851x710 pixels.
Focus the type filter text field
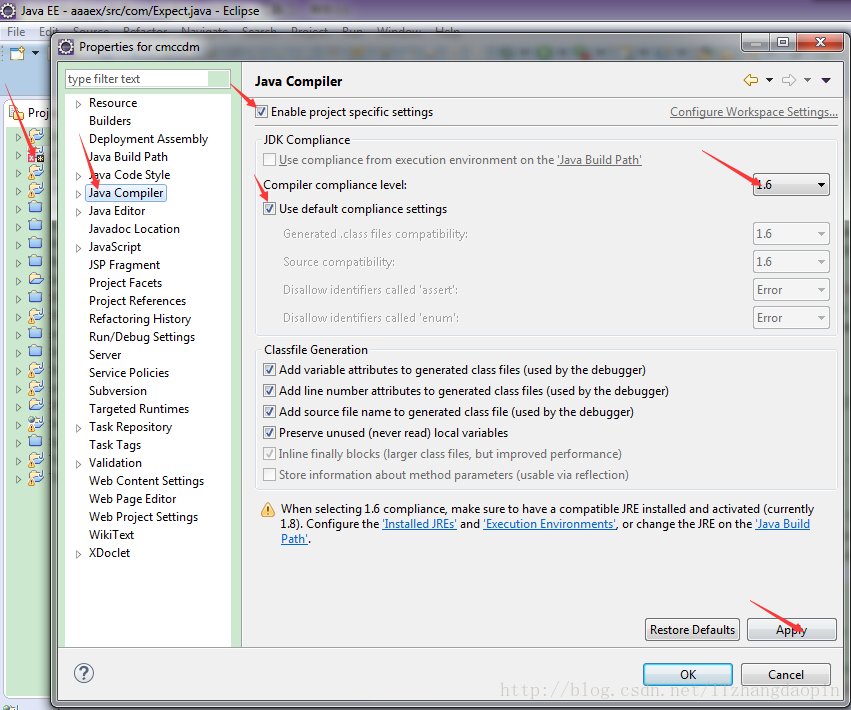(148, 79)
